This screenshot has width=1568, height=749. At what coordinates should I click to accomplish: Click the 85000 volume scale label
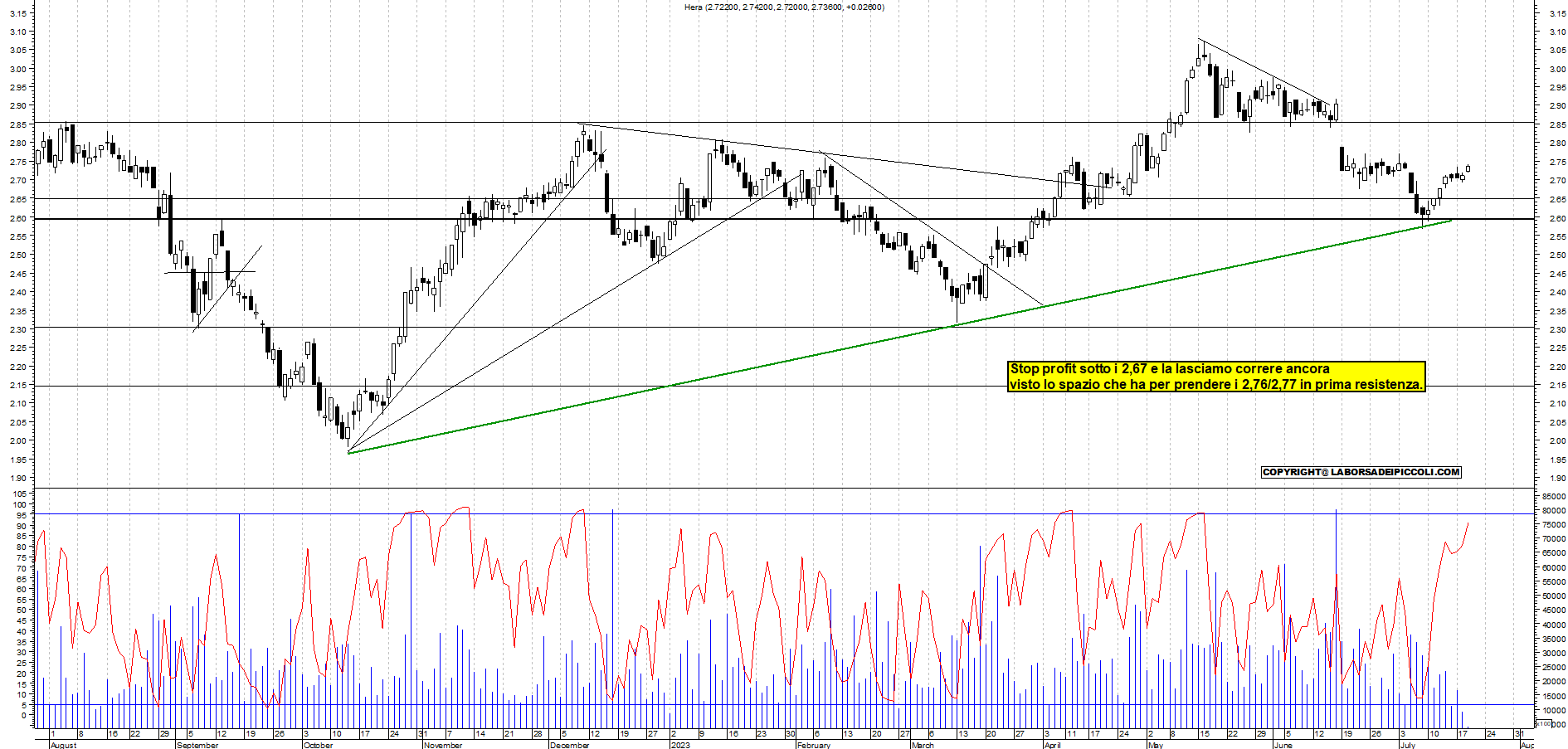(x=1554, y=496)
